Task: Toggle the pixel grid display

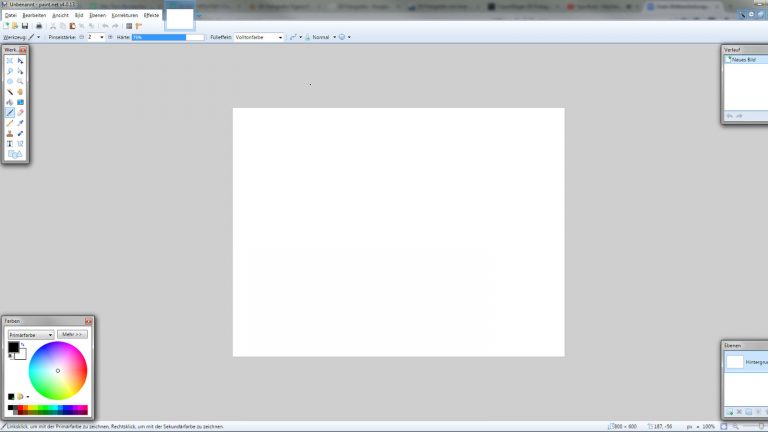Action: point(129,25)
